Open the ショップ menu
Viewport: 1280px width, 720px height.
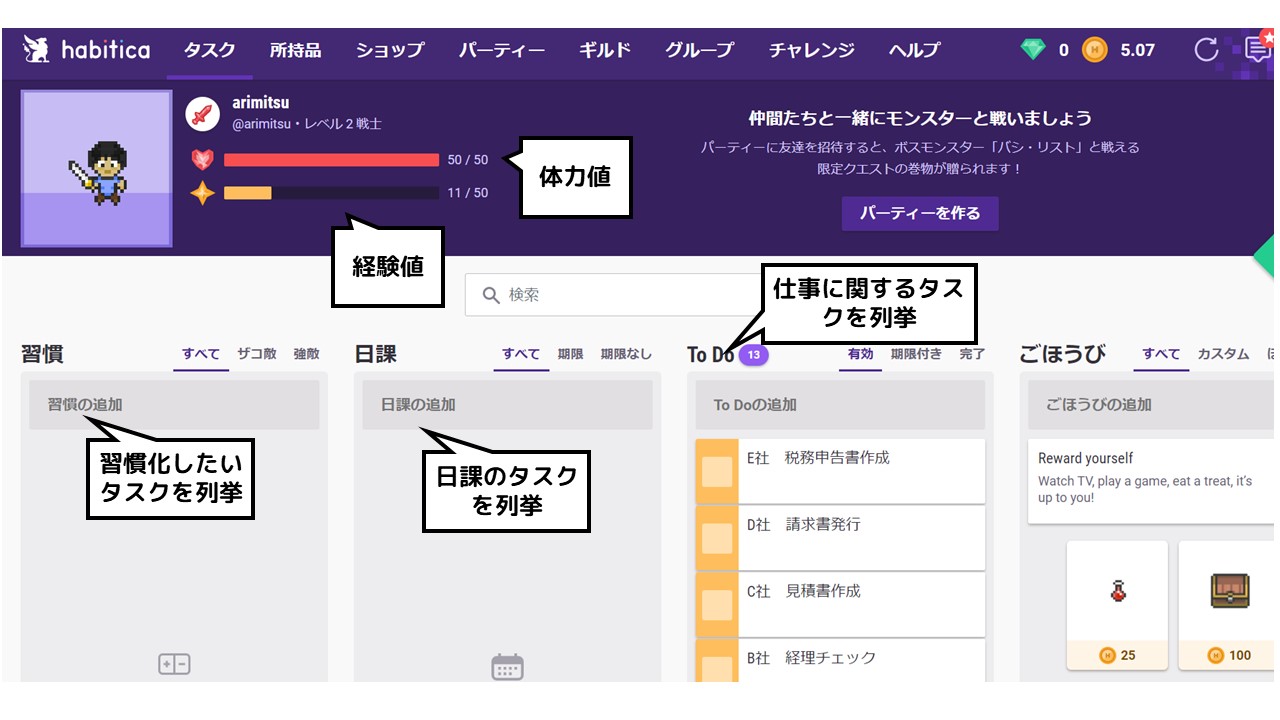[390, 50]
